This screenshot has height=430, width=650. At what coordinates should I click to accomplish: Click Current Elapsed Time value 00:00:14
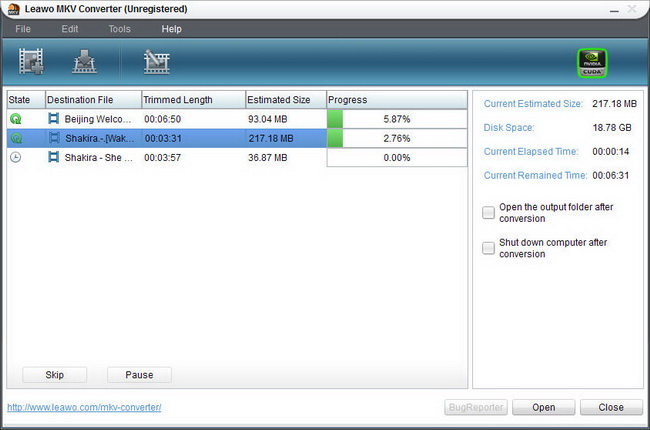(611, 152)
